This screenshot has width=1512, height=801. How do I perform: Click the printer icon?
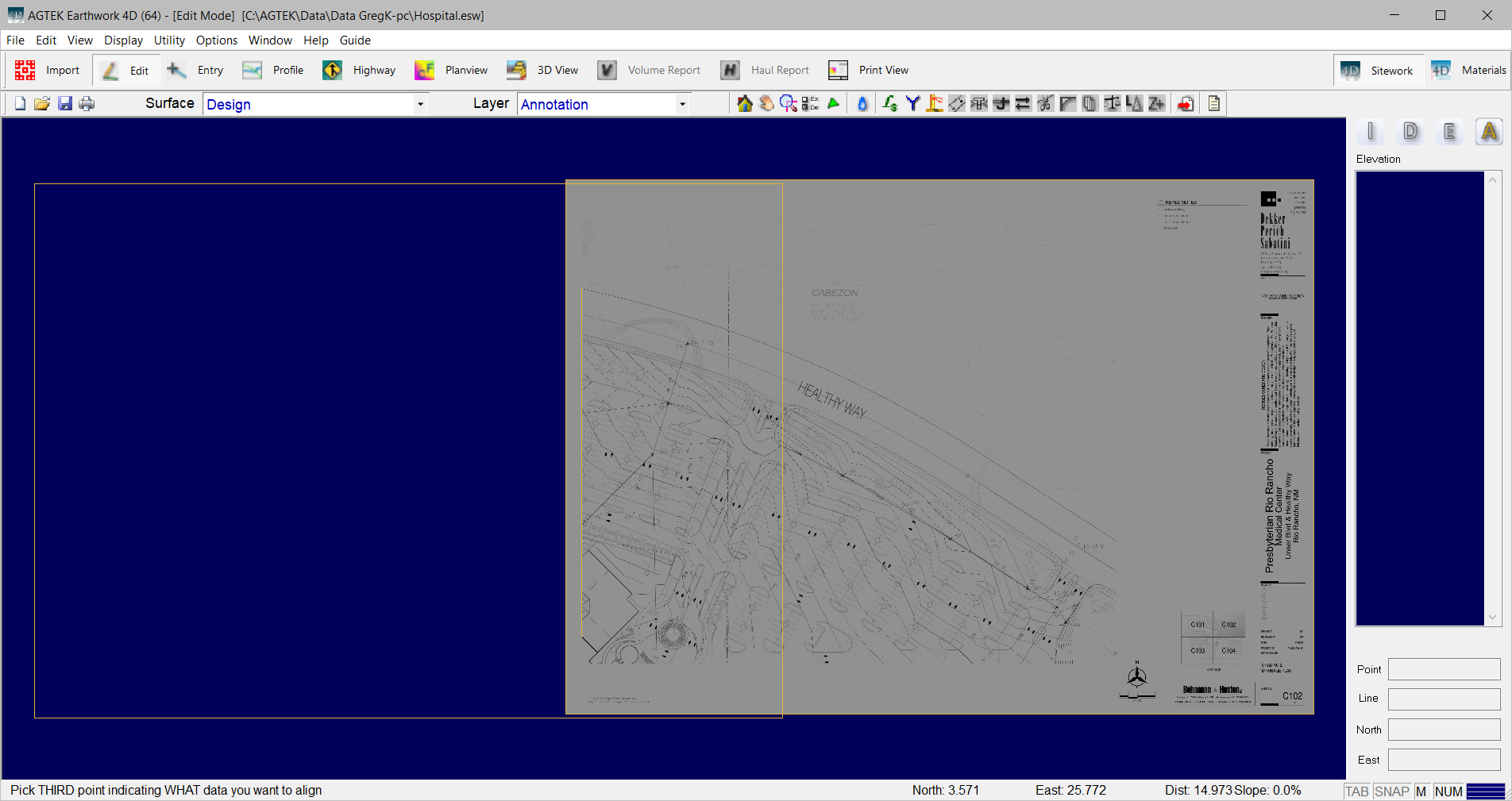pyautogui.click(x=87, y=104)
